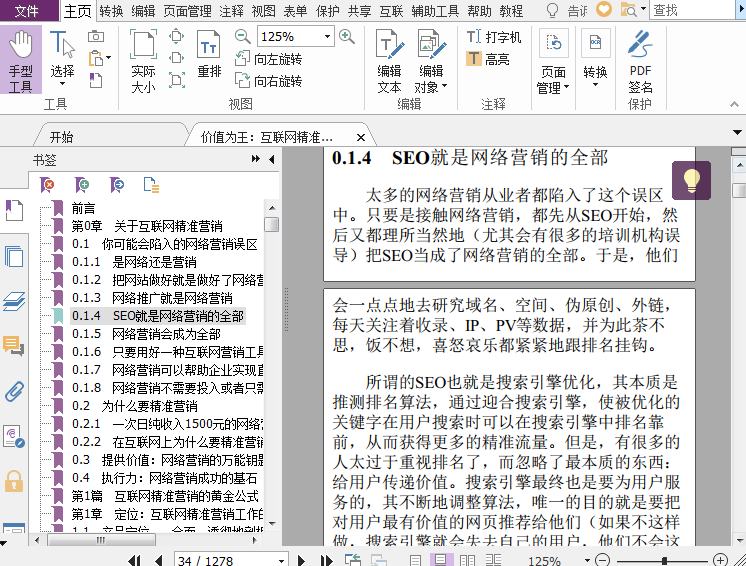Delete bookmark using the red X bookmark icon
Screen dimensions: 746x566
pyautogui.click(x=47, y=184)
